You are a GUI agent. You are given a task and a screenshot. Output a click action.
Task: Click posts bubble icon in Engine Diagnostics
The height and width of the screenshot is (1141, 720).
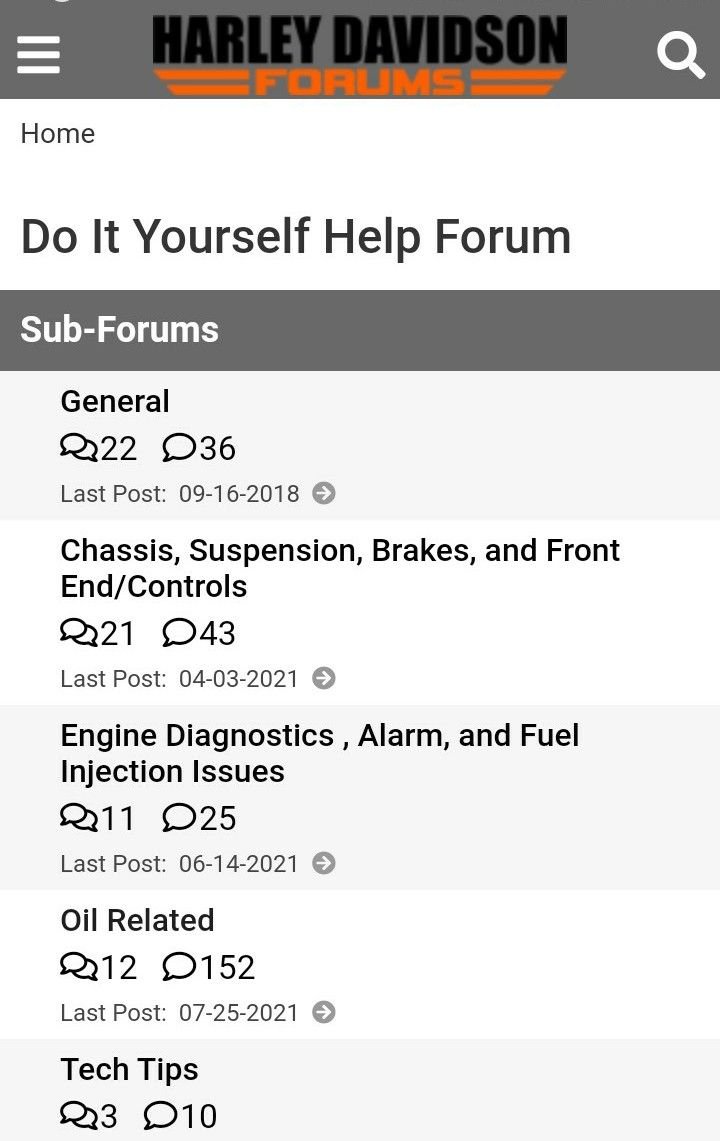tap(178, 818)
